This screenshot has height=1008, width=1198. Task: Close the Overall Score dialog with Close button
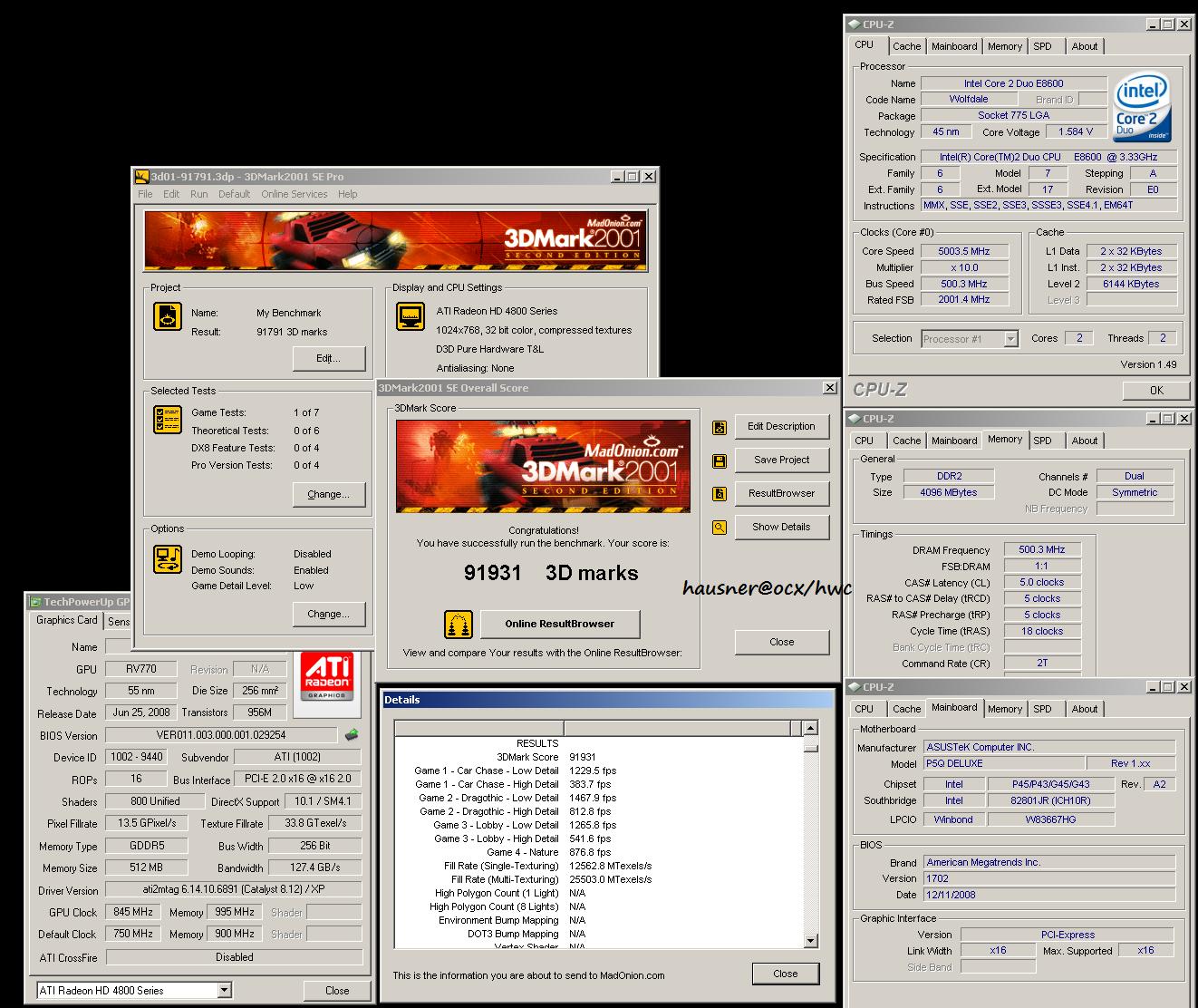point(781,643)
